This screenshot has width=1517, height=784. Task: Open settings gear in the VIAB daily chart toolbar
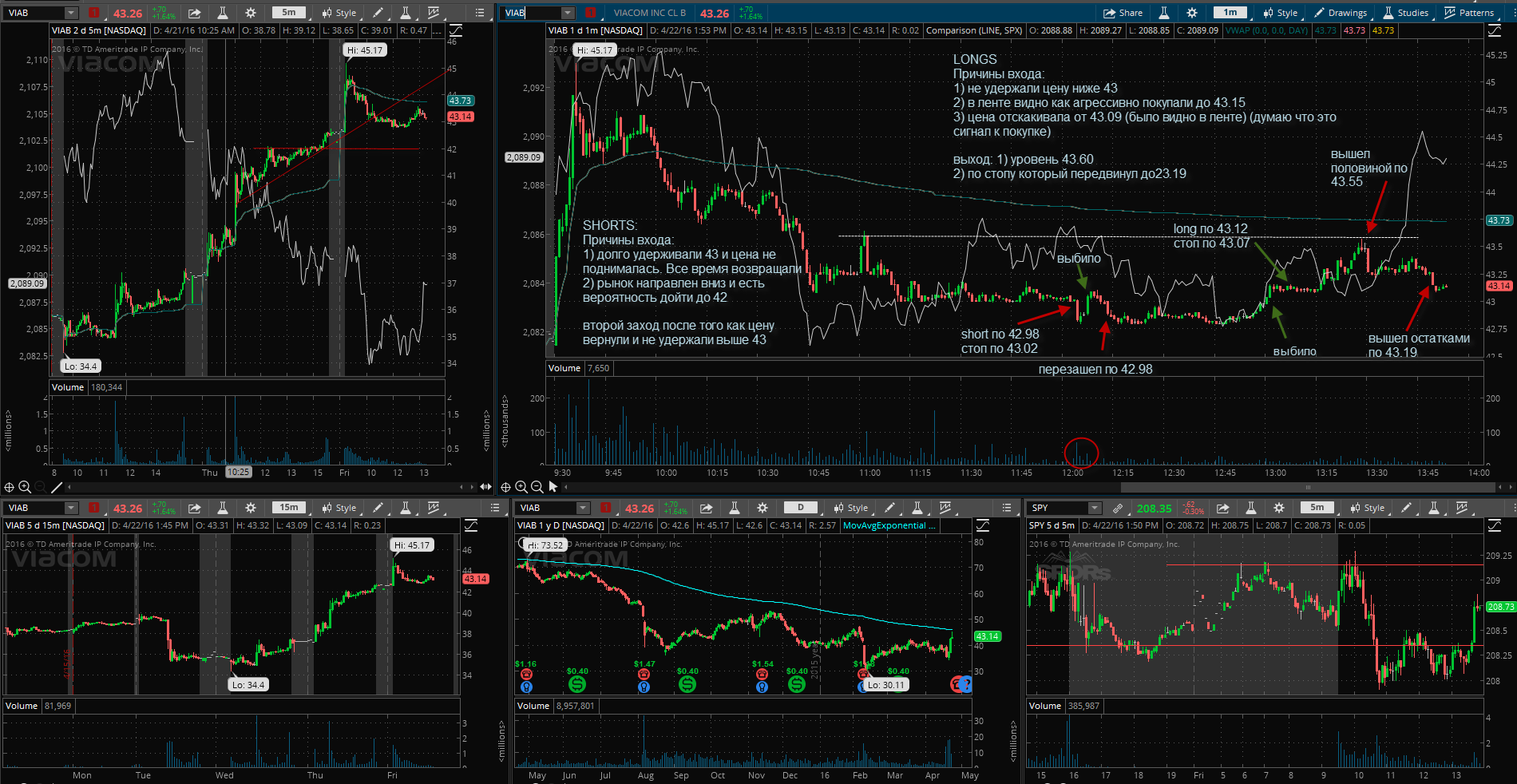[762, 508]
